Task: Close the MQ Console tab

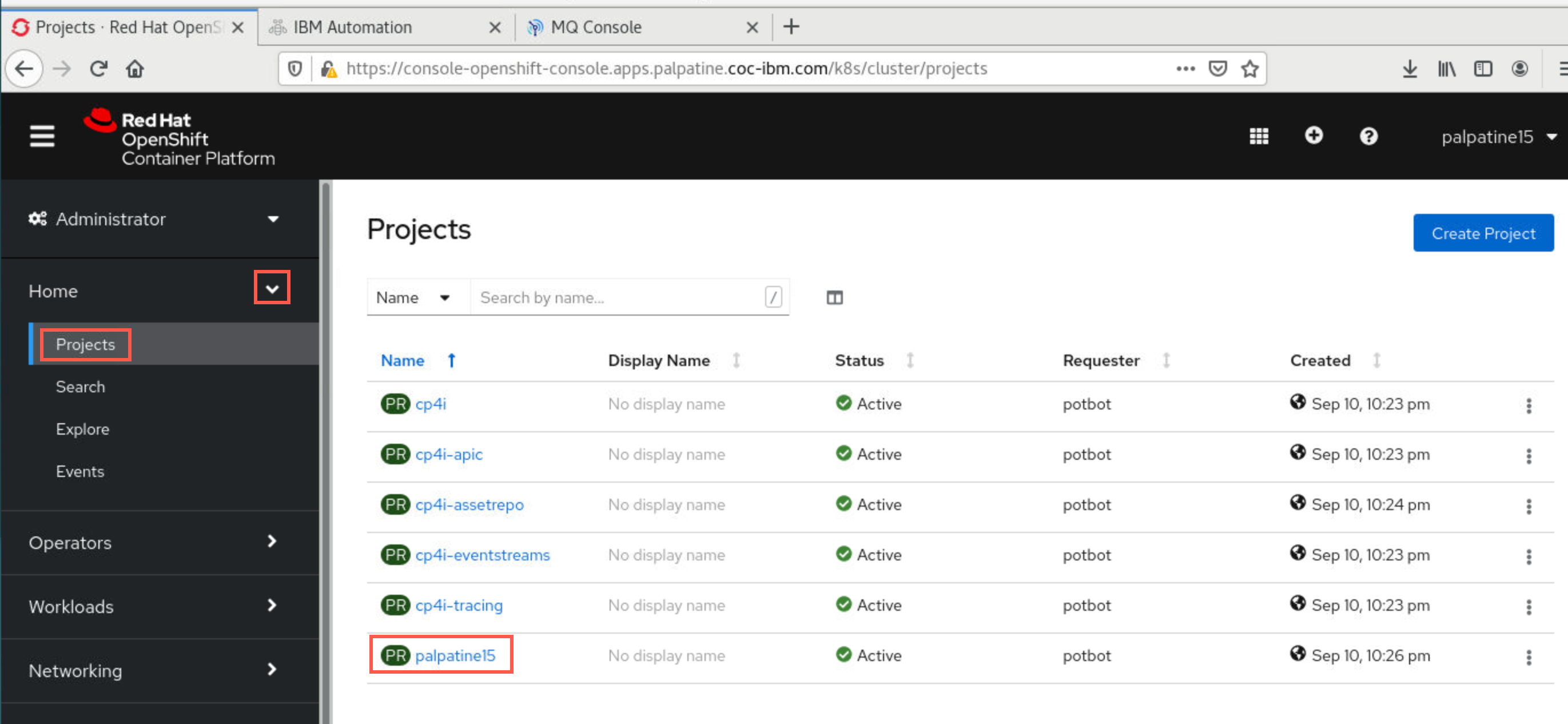Action: click(x=752, y=27)
